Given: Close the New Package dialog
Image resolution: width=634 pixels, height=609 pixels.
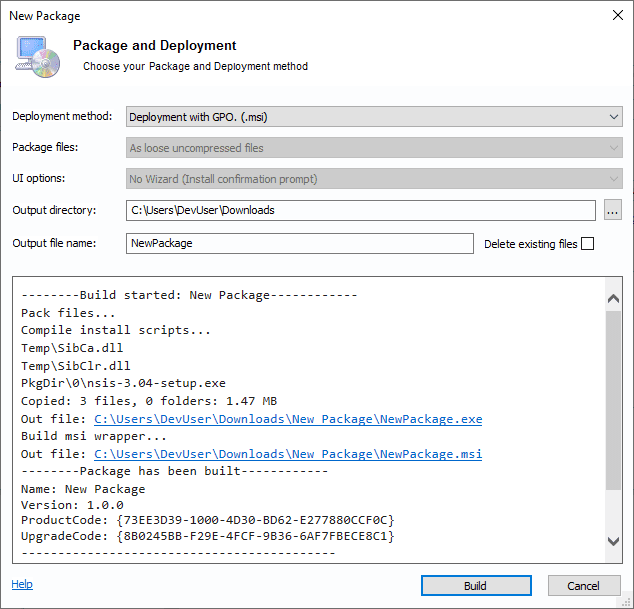Looking at the screenshot, I should pyautogui.click(x=615, y=15).
